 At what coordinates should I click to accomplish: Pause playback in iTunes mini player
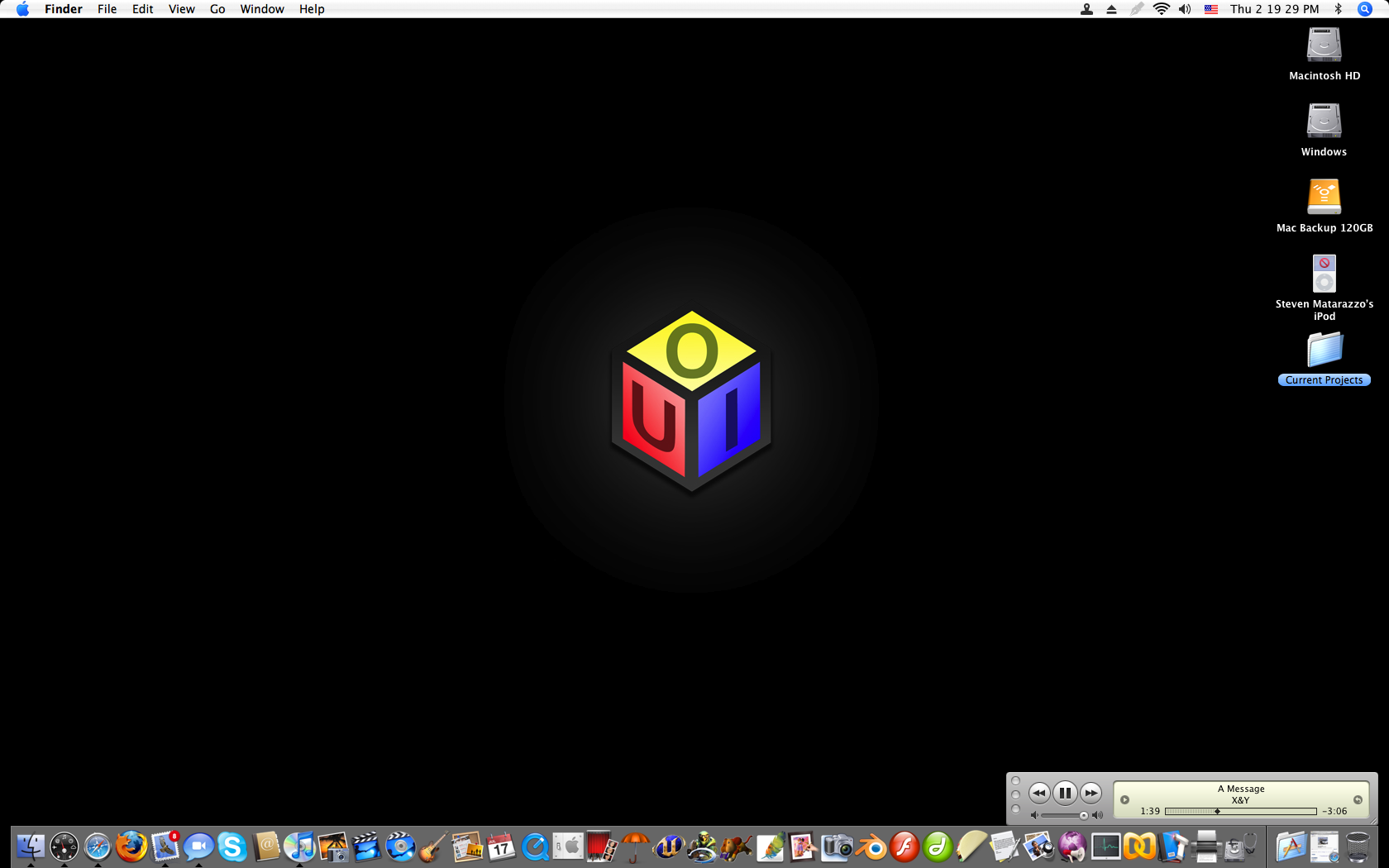pyautogui.click(x=1065, y=793)
